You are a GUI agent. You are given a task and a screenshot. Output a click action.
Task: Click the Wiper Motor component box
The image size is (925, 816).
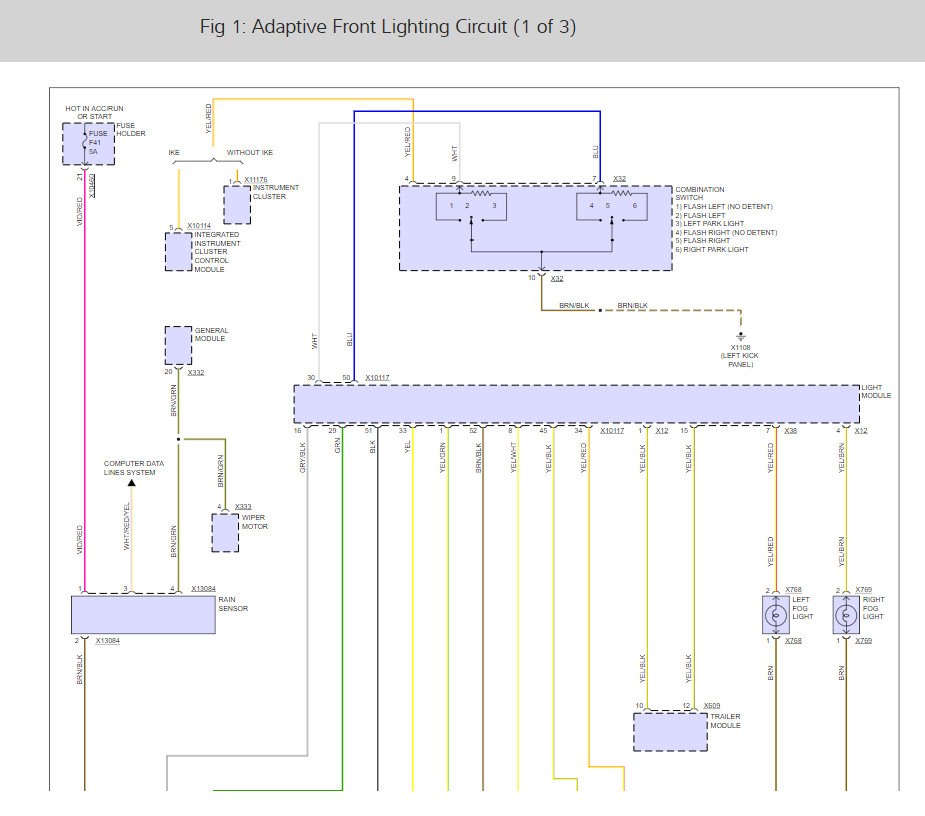(225, 533)
